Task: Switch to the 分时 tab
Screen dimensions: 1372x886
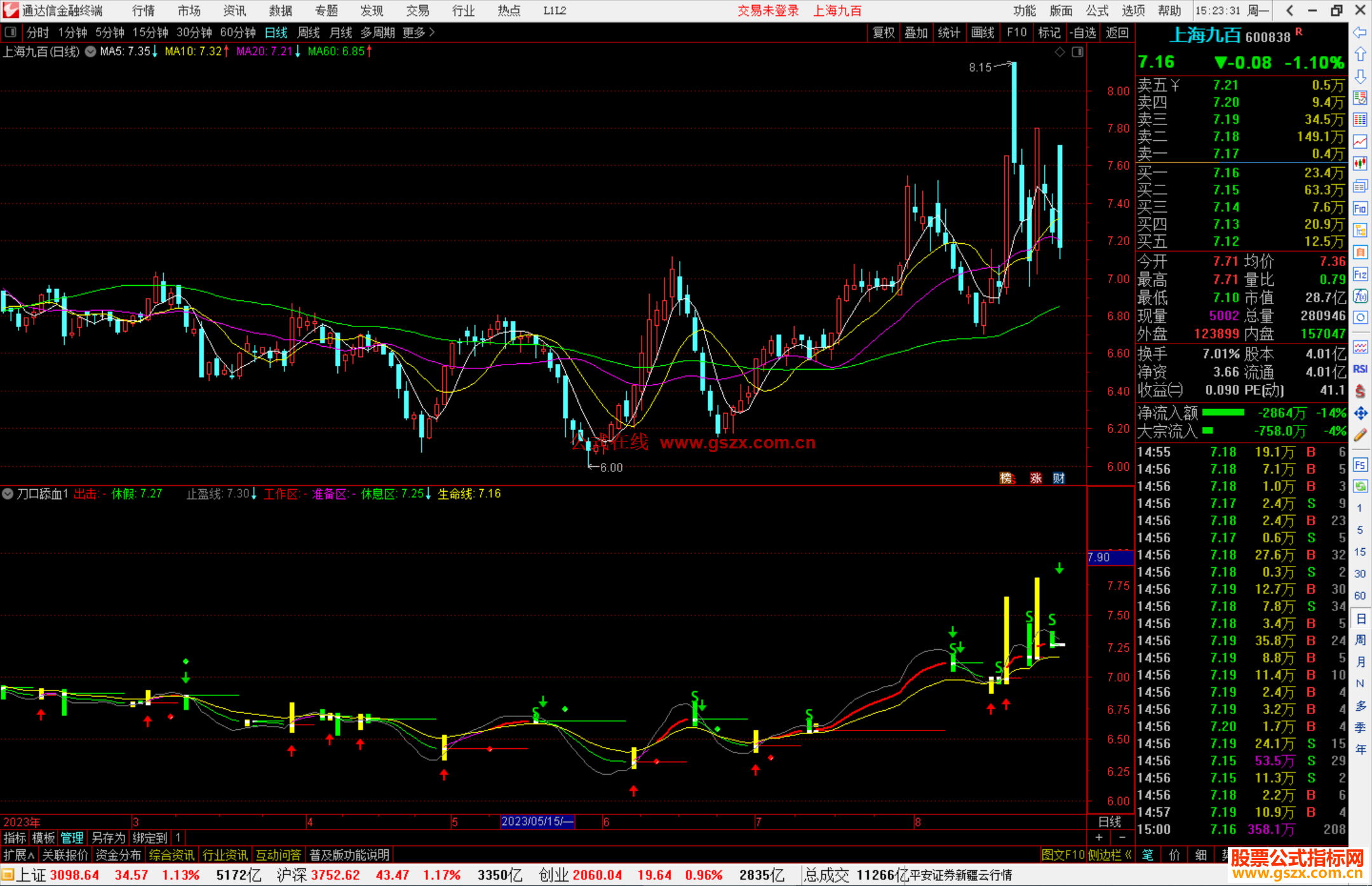Action: click(x=37, y=32)
